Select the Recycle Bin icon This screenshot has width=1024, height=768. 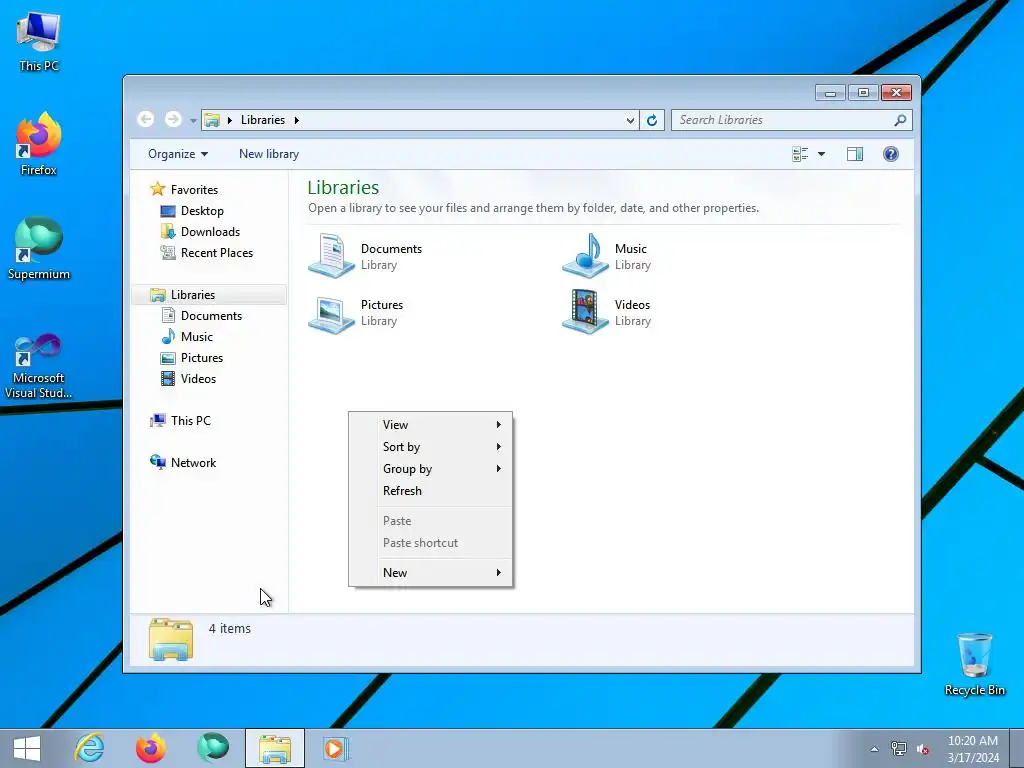(x=974, y=664)
